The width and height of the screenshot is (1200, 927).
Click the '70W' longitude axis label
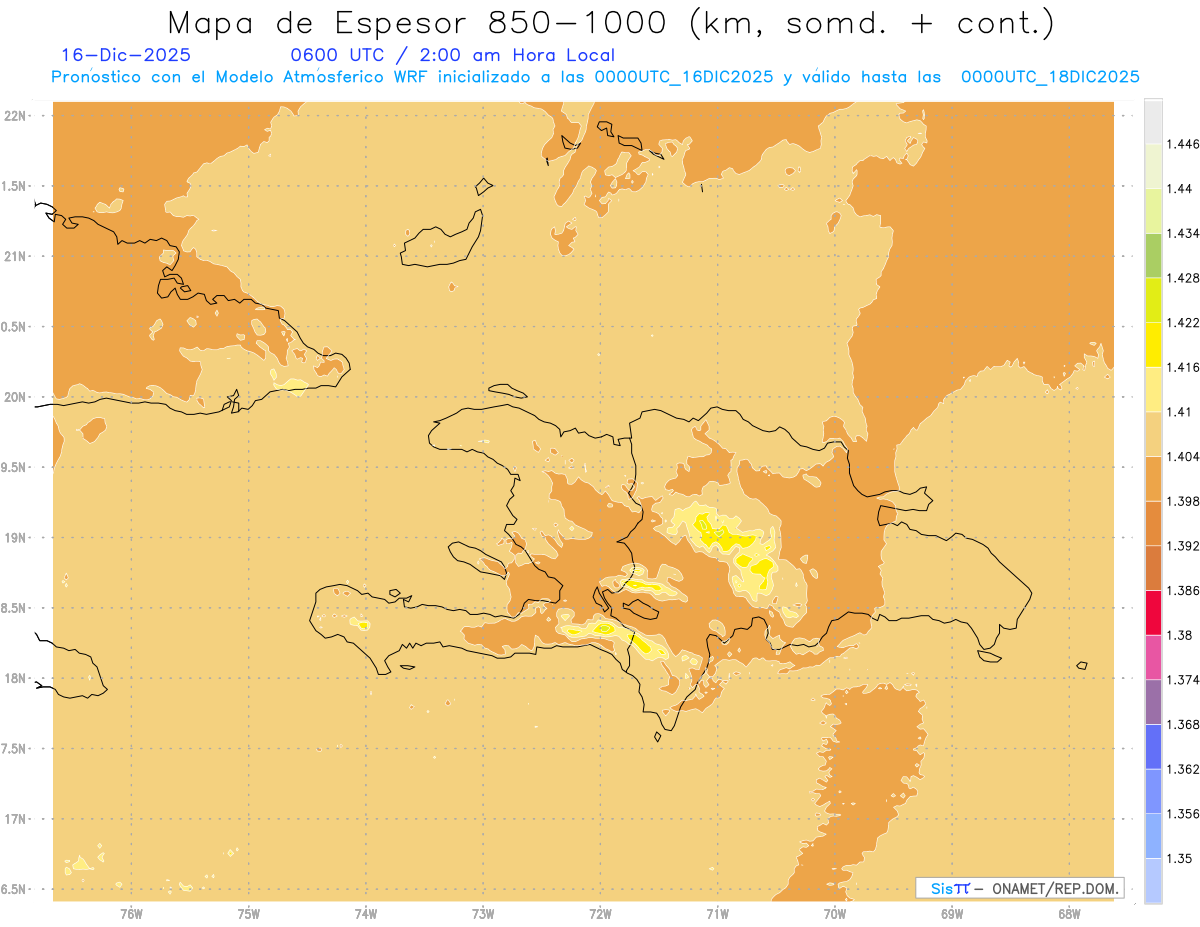coord(835,913)
